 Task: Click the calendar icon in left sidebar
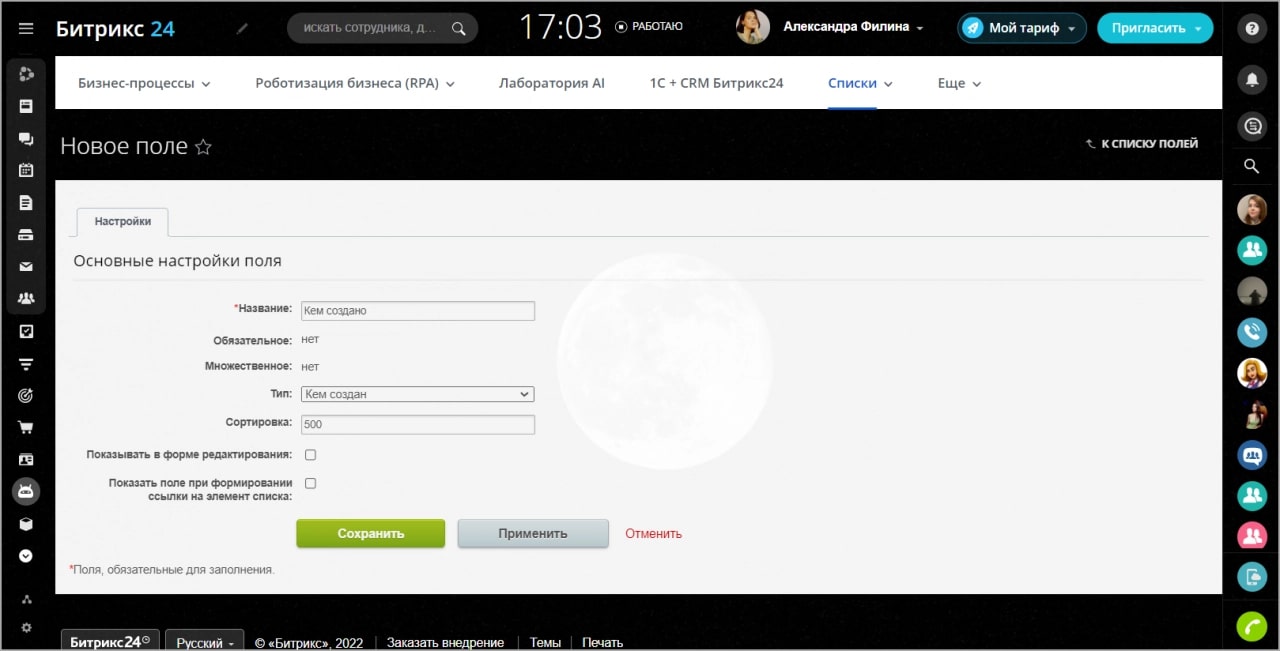click(26, 170)
